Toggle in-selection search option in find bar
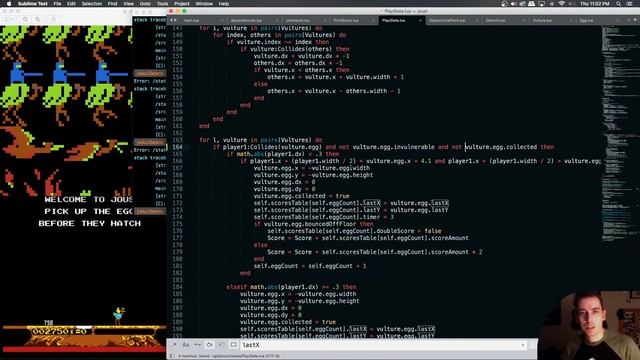The width and height of the screenshot is (640, 360). click(x=221, y=345)
